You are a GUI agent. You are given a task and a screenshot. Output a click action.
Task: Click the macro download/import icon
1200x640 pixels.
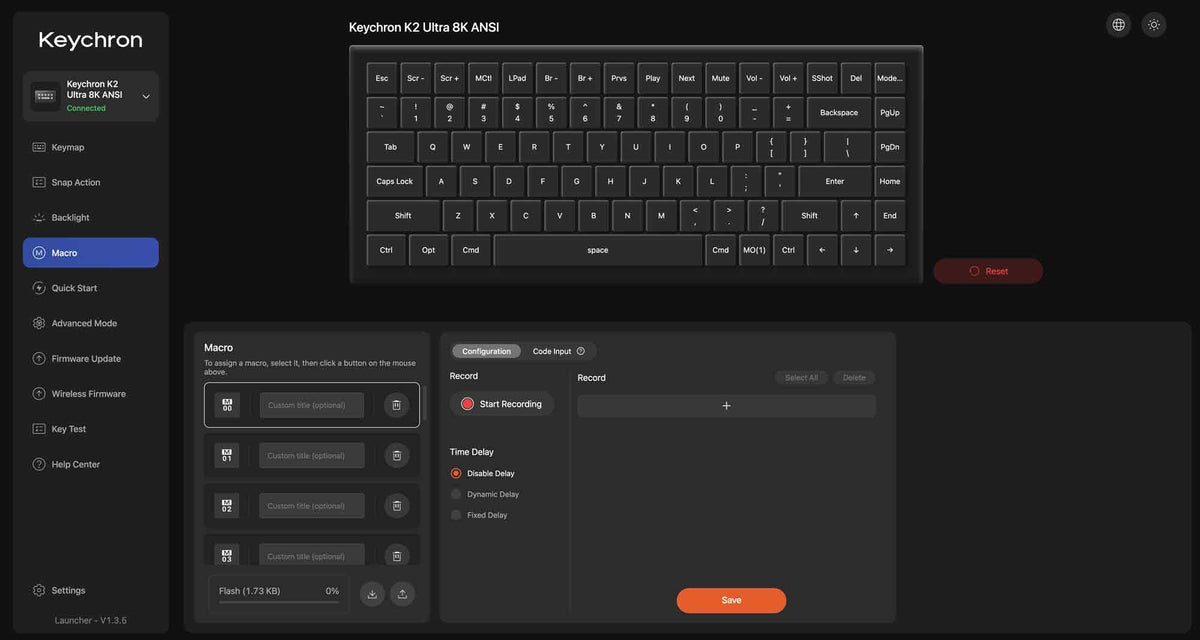[x=372, y=593]
